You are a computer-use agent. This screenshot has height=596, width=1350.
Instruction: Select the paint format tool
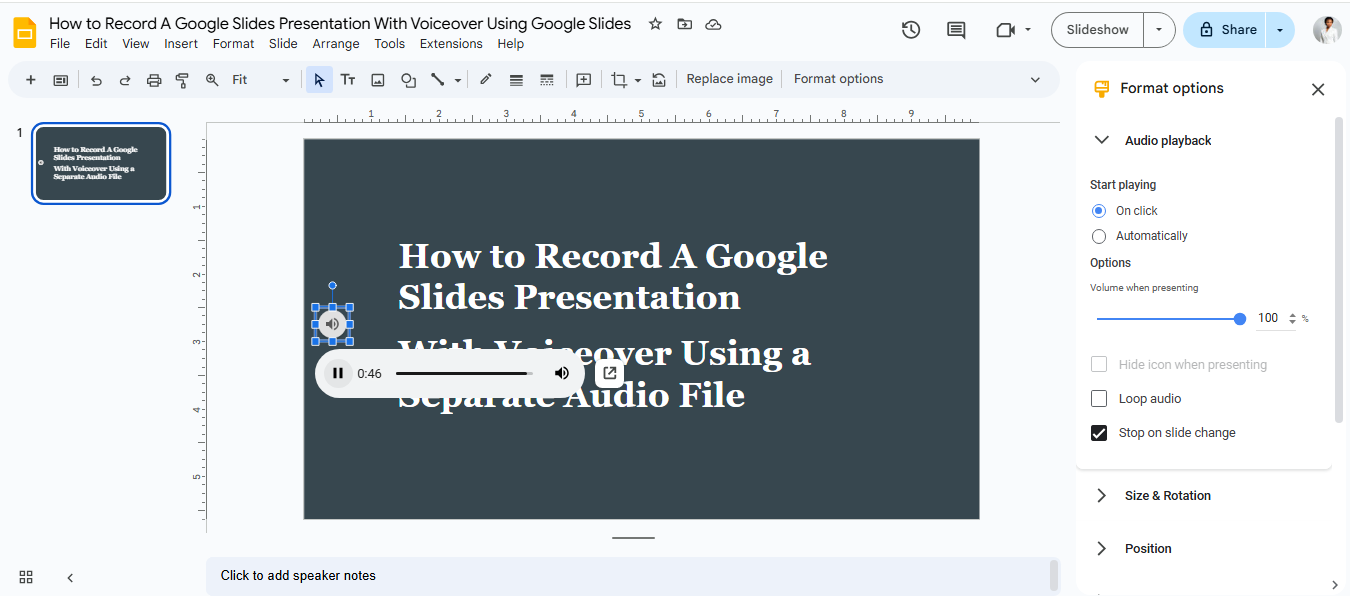[182, 80]
